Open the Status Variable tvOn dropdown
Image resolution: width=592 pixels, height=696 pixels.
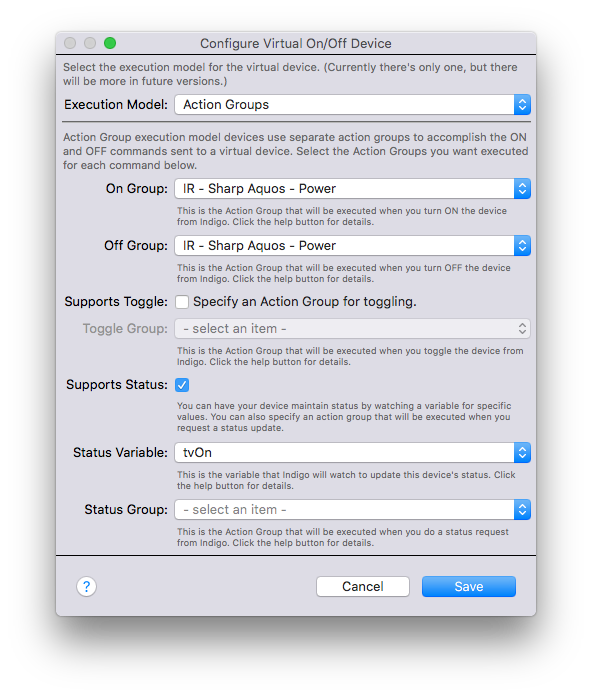[x=352, y=453]
